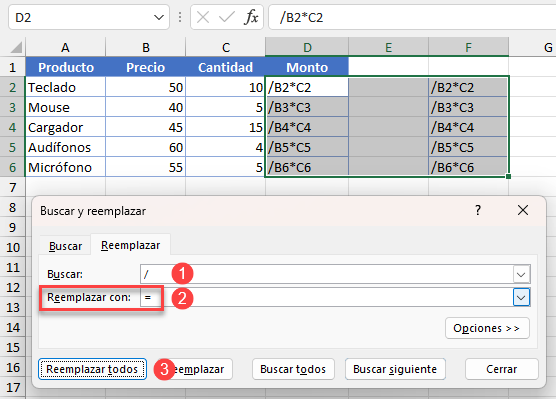Click the cell containing Audífonos

pos(66,147)
